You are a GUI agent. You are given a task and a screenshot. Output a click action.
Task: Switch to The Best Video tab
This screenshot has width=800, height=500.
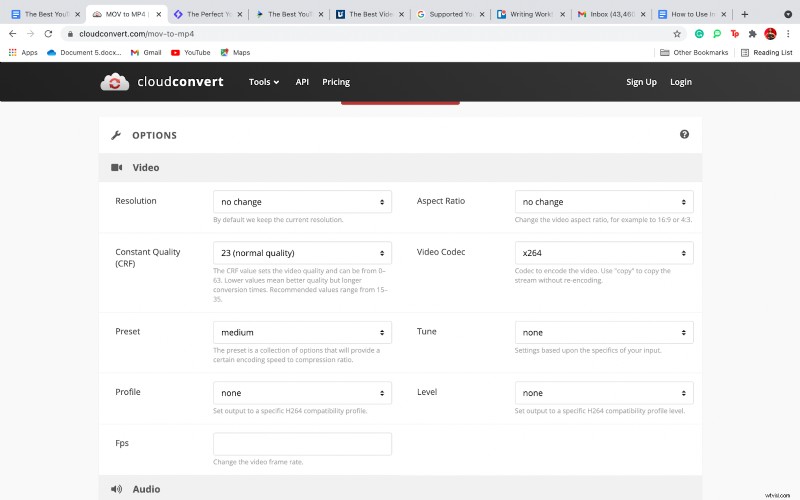coord(370,14)
